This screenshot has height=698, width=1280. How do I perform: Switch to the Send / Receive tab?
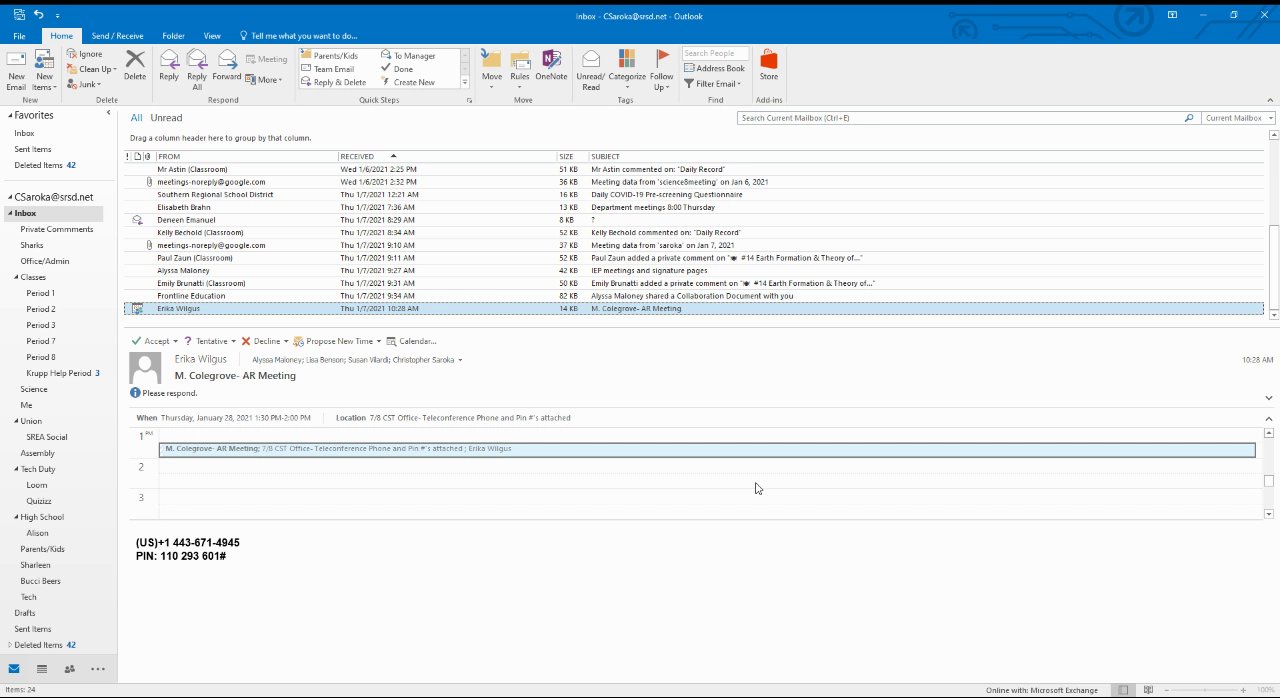pyautogui.click(x=118, y=36)
